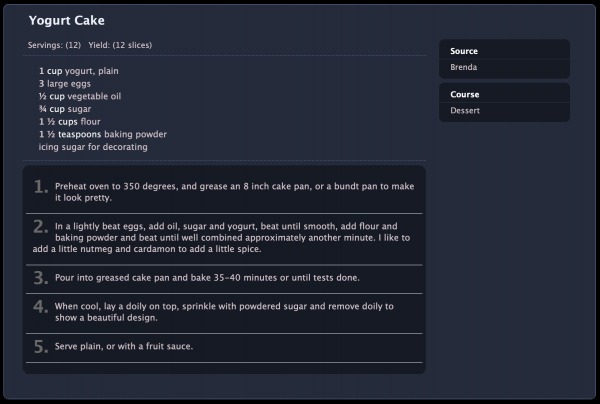Select the 1 ½ cups flour ingredient

point(69,122)
